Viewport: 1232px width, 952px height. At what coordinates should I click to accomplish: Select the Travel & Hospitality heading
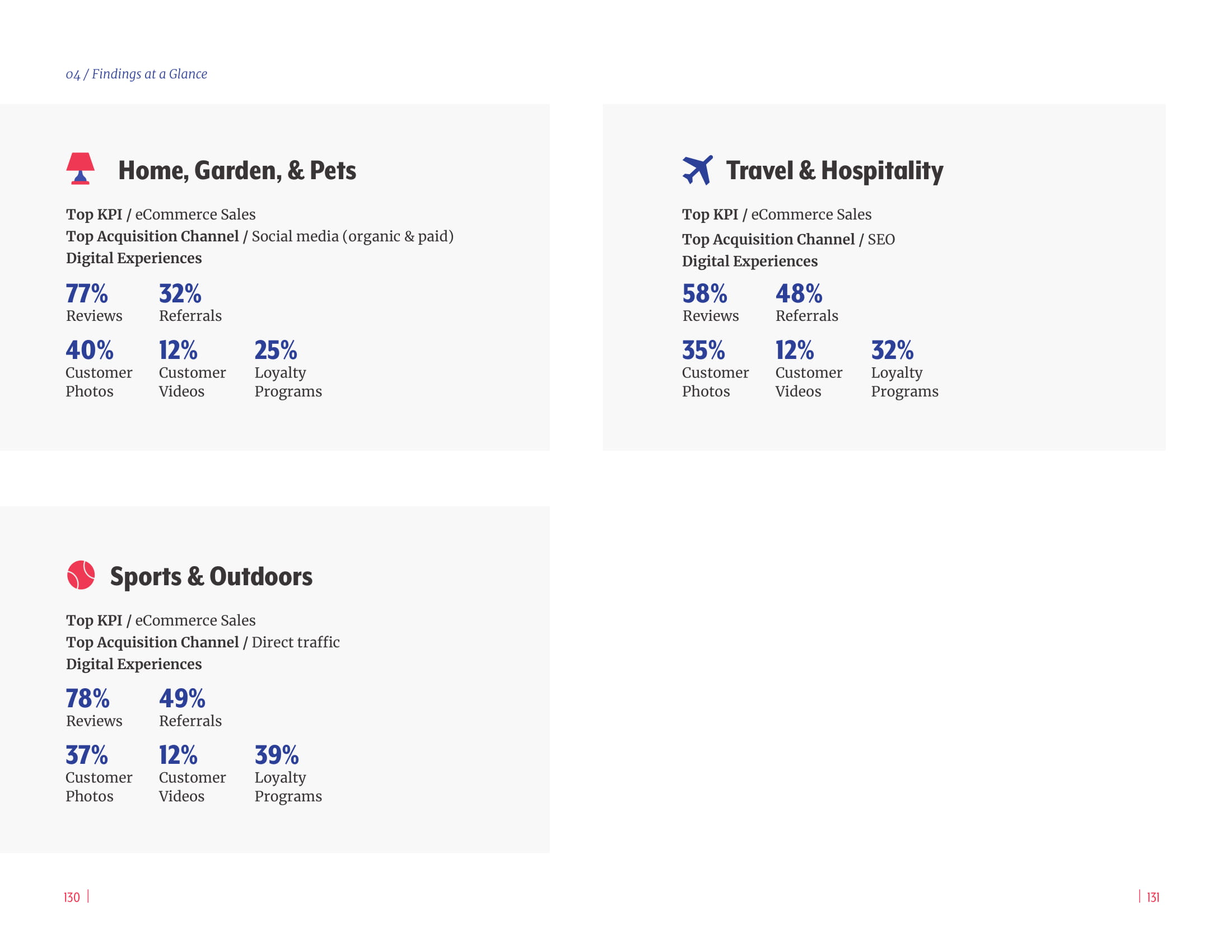point(834,170)
